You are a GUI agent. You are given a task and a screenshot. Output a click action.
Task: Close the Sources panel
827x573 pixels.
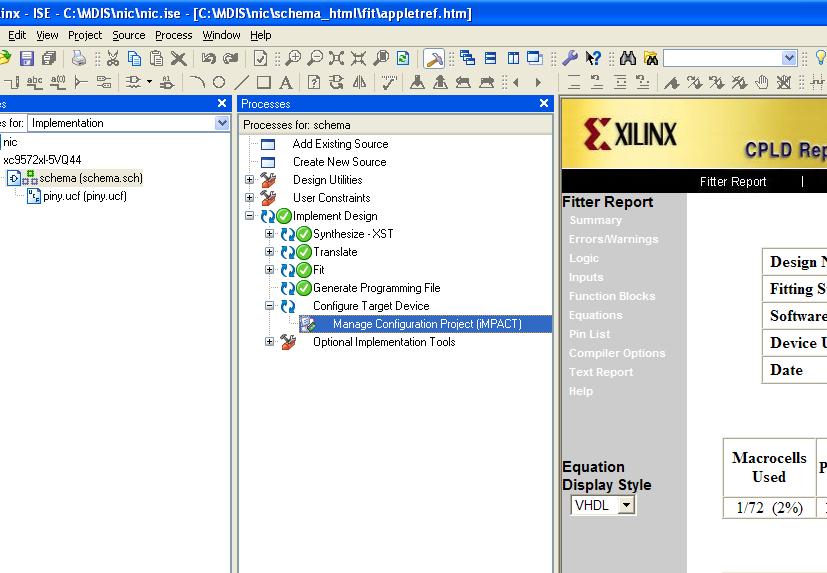(222, 103)
